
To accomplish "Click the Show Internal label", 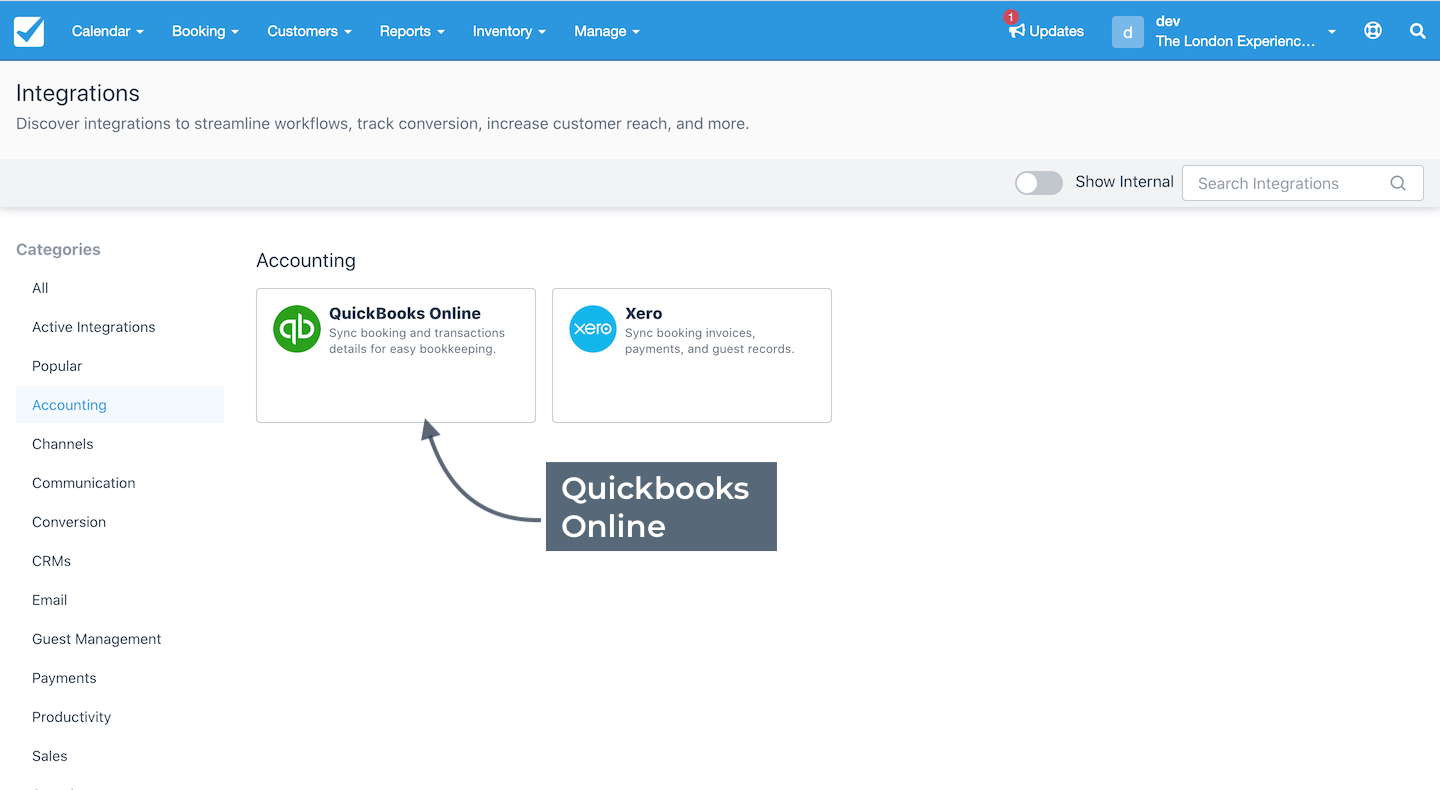I will tap(1124, 182).
